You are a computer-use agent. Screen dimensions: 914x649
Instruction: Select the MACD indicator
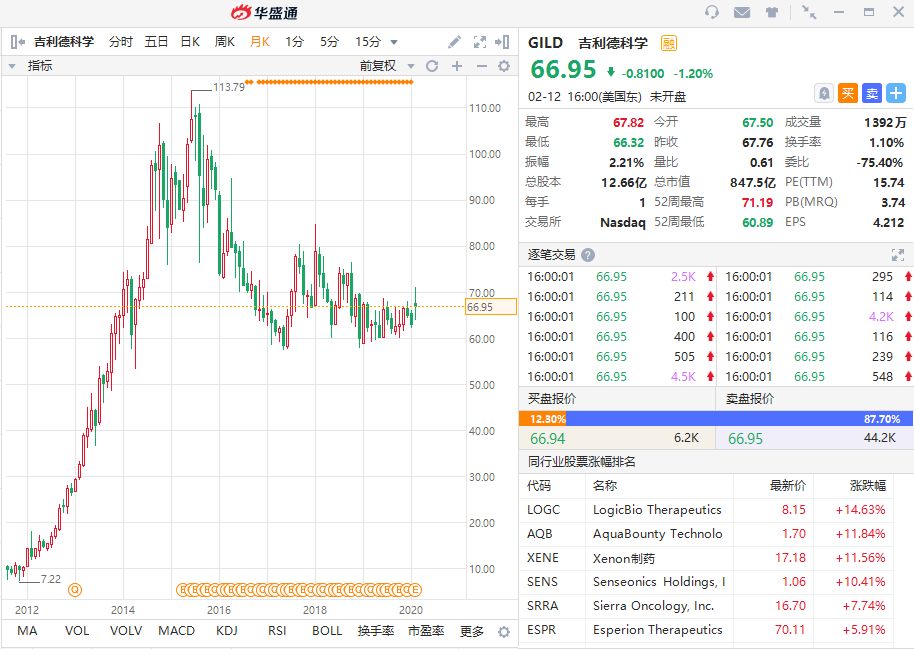[x=177, y=631]
